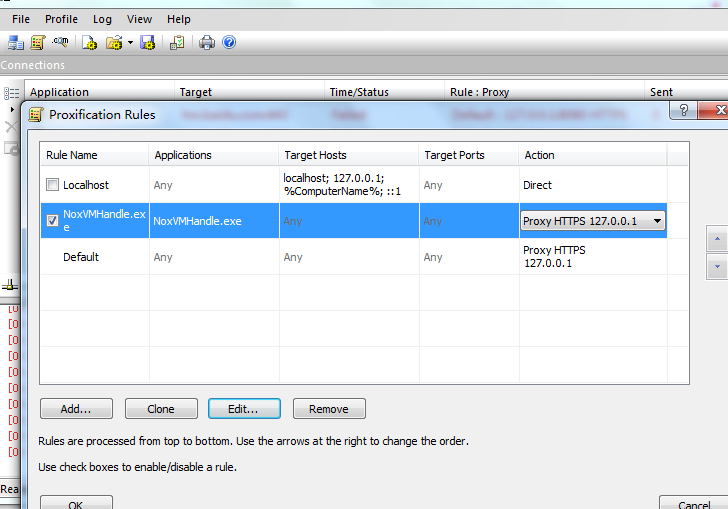Screen dimensions: 728x509
Task: Open the File menu
Action: point(21,19)
